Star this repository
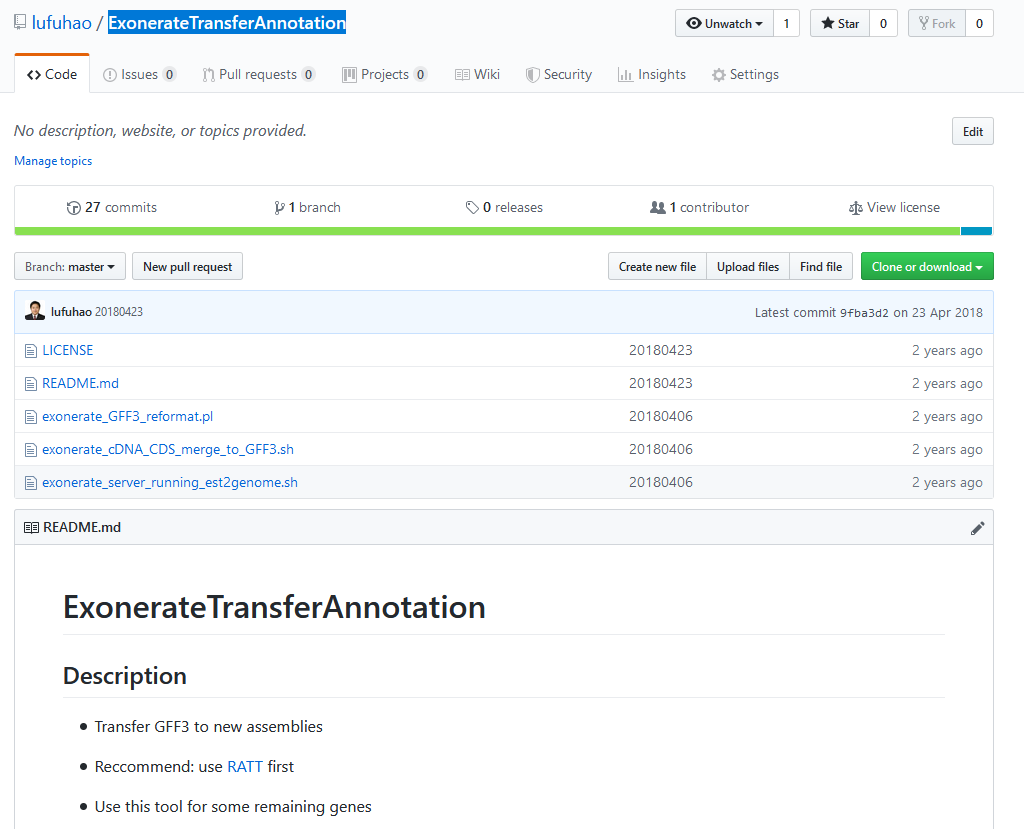Image resolution: width=1024 pixels, height=829 pixels. pyautogui.click(x=840, y=24)
